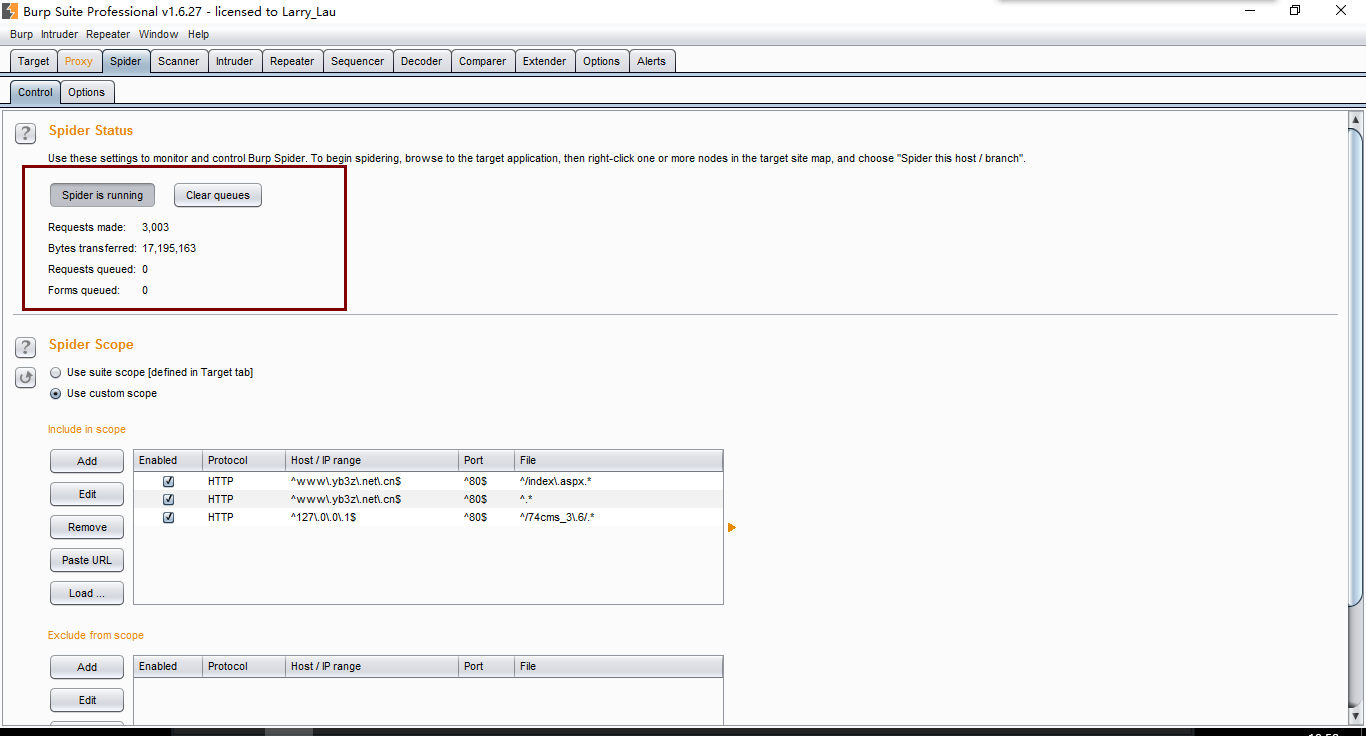Image resolution: width=1366 pixels, height=736 pixels.
Task: Open the Alerts tab
Action: tap(652, 61)
